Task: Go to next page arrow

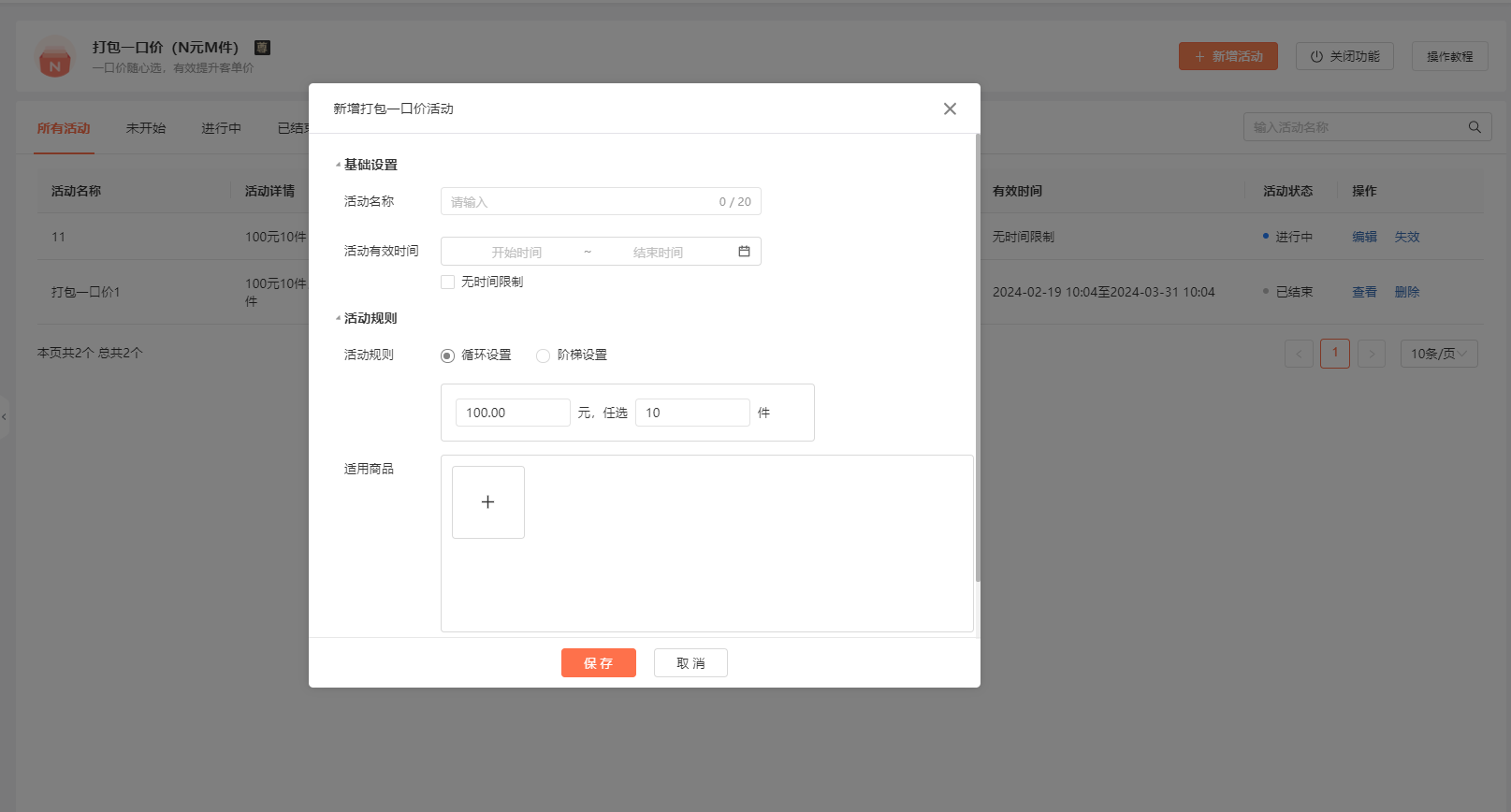Action: (x=1371, y=354)
